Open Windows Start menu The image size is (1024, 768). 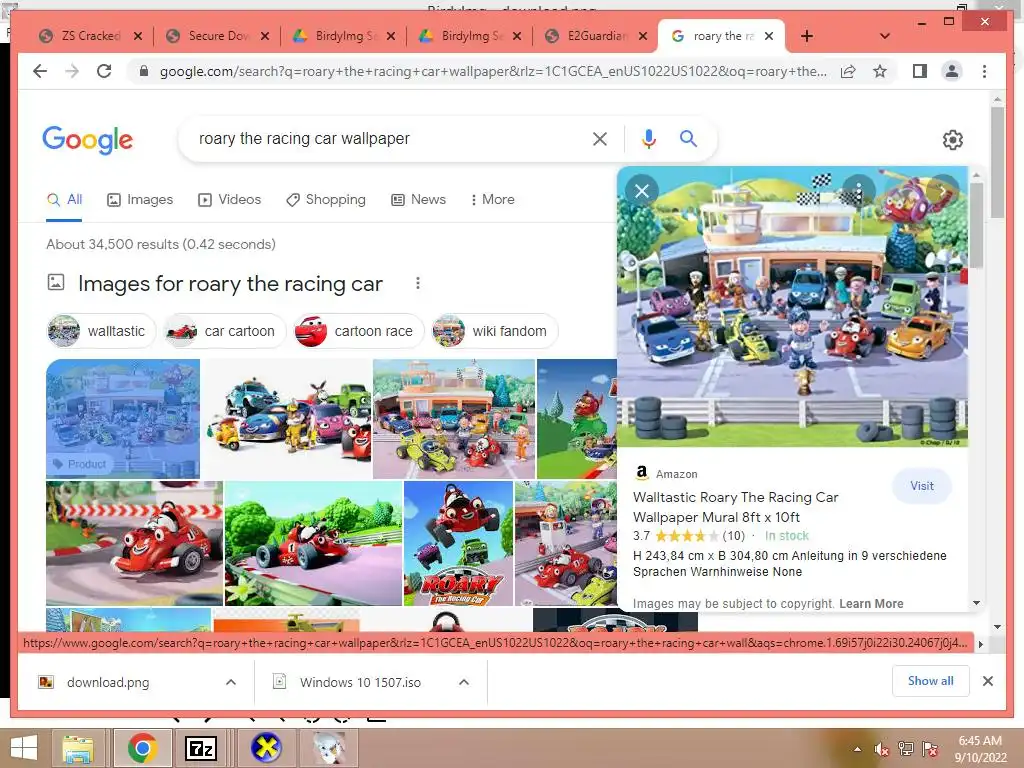coord(24,748)
